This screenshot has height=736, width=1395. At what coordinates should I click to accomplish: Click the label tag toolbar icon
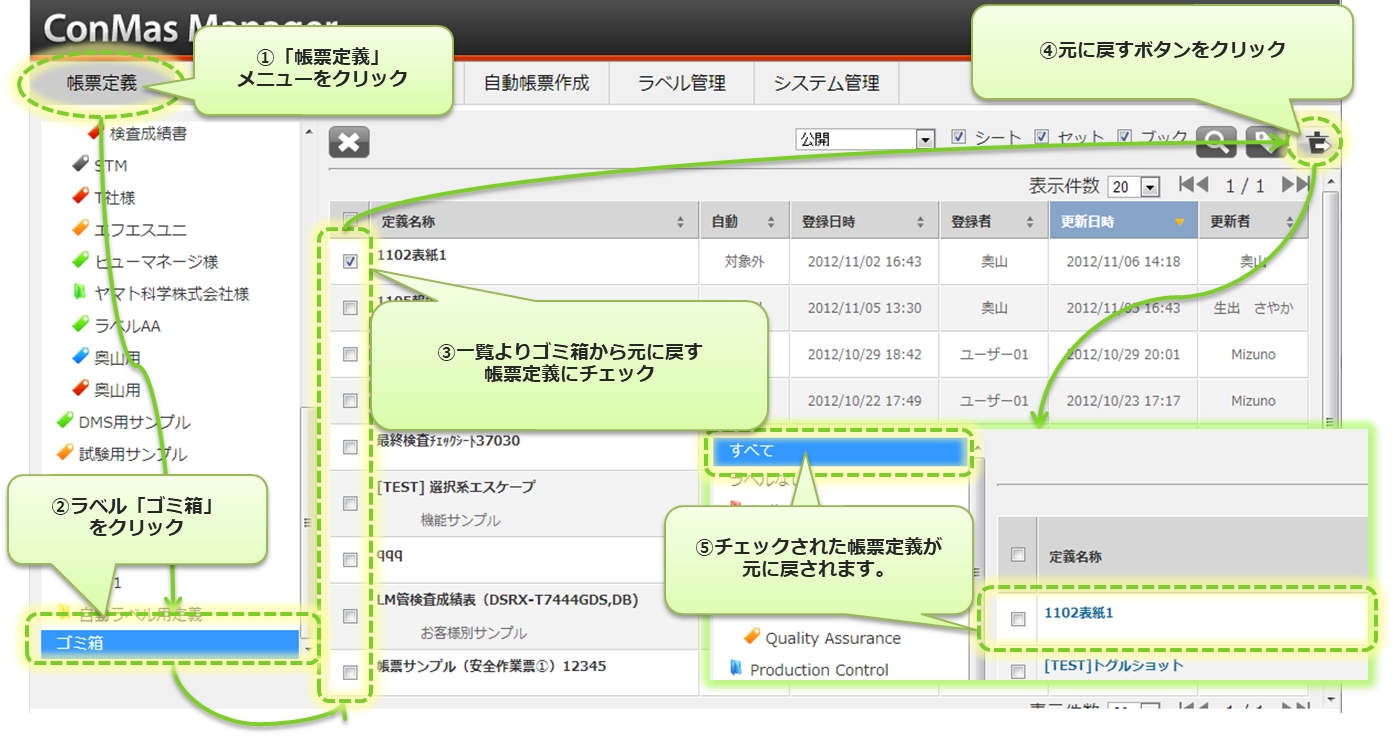[1264, 143]
